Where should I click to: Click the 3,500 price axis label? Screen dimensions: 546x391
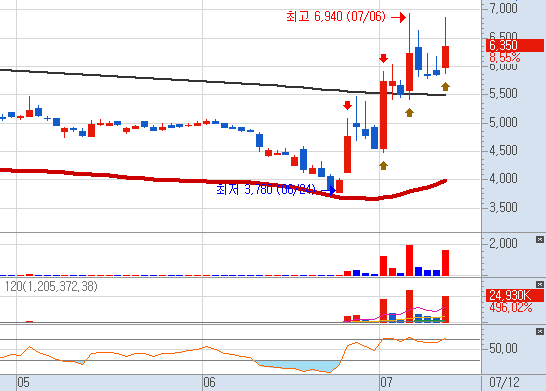pos(503,208)
